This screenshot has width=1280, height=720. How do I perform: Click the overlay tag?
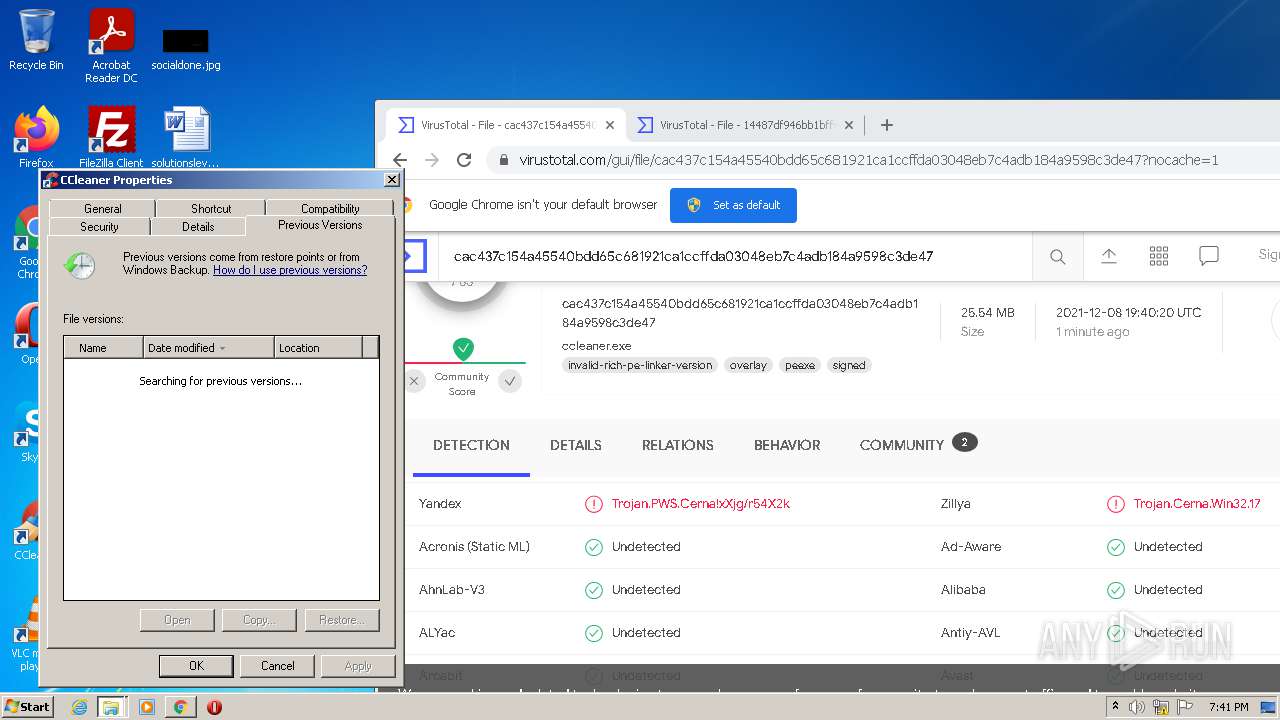[748, 365]
